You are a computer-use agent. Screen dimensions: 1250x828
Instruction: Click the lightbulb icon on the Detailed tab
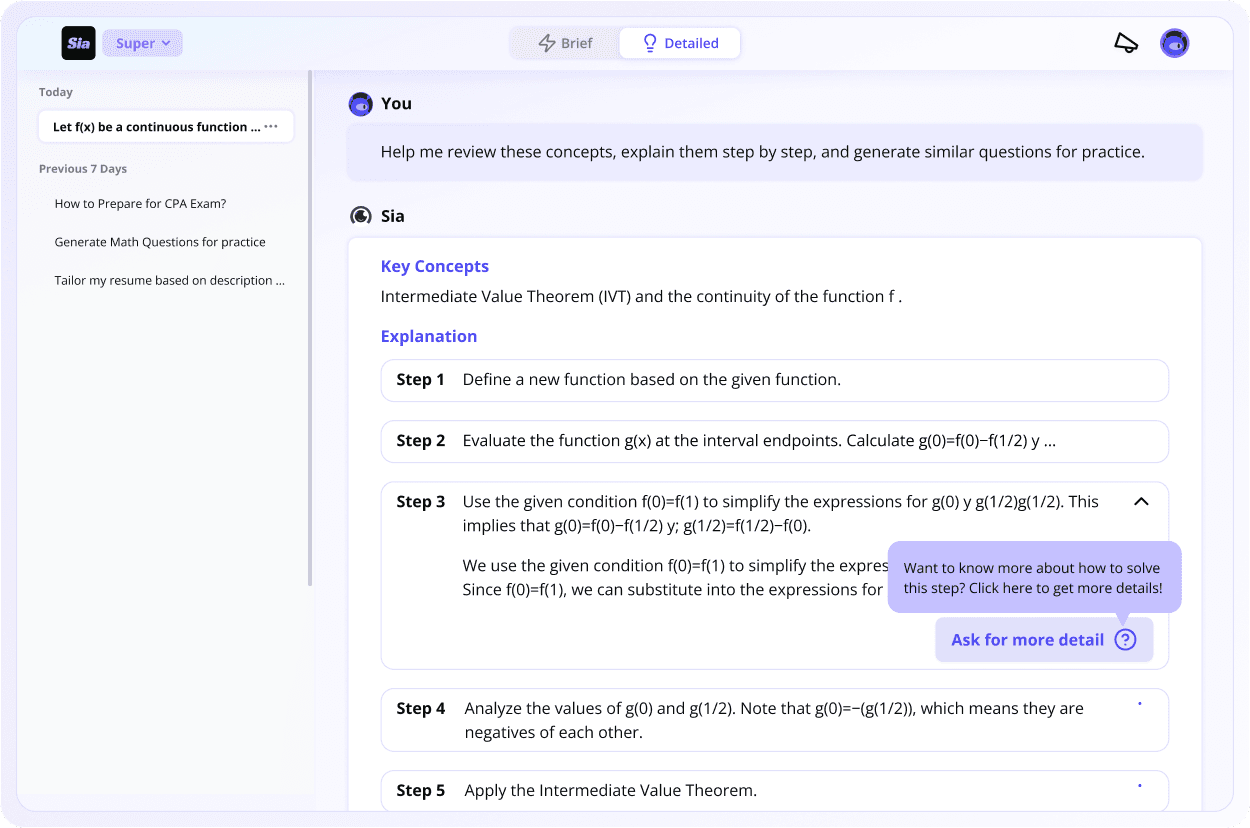point(651,42)
